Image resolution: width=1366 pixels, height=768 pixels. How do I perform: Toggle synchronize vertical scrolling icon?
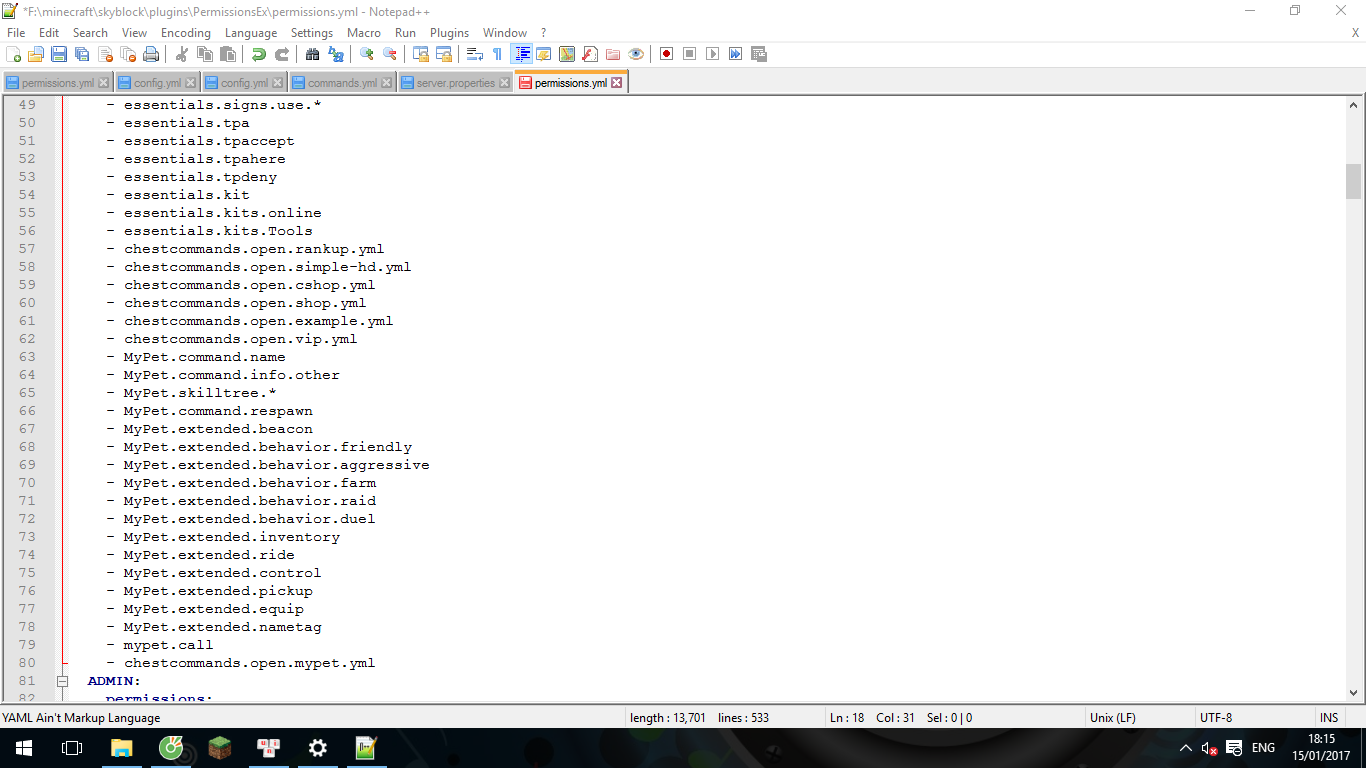421,54
